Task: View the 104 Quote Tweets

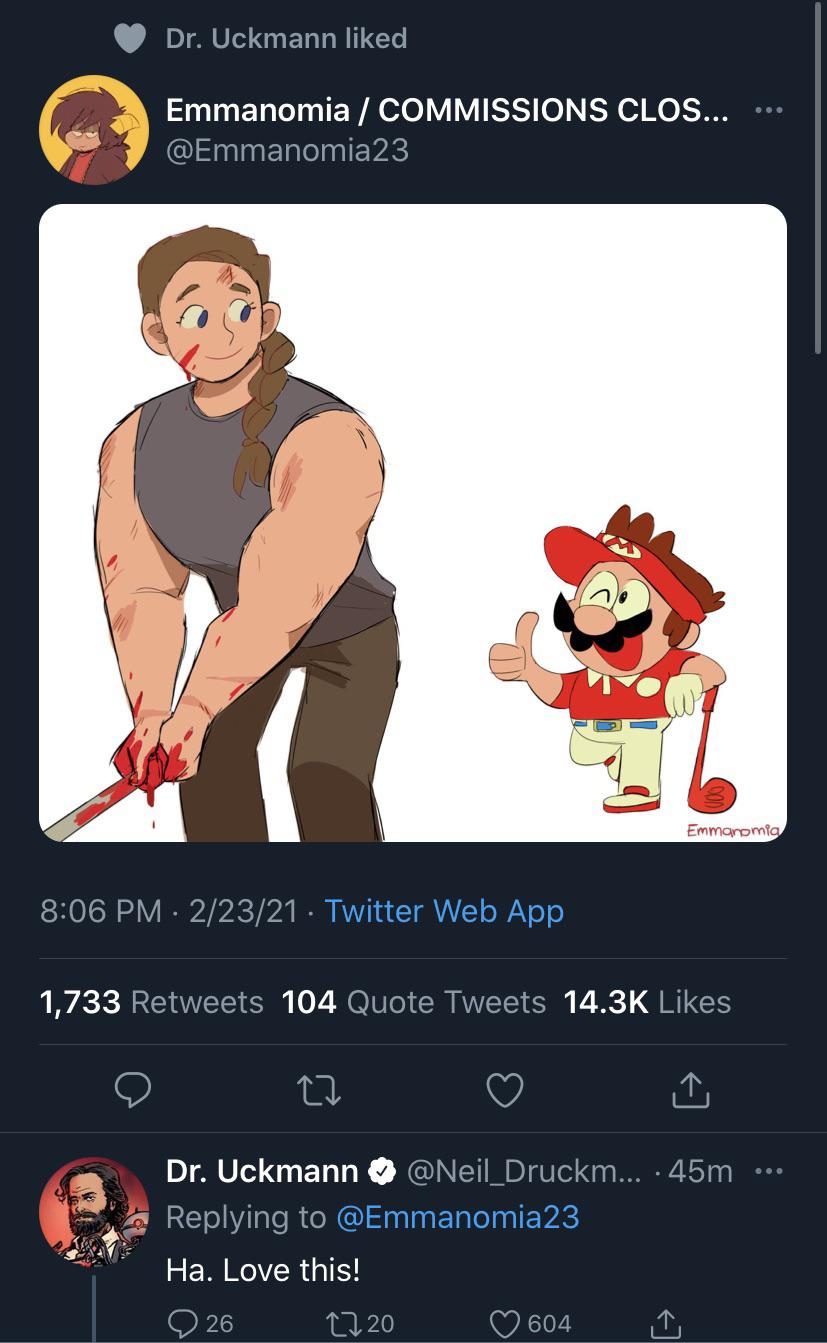Action: coord(414,1002)
